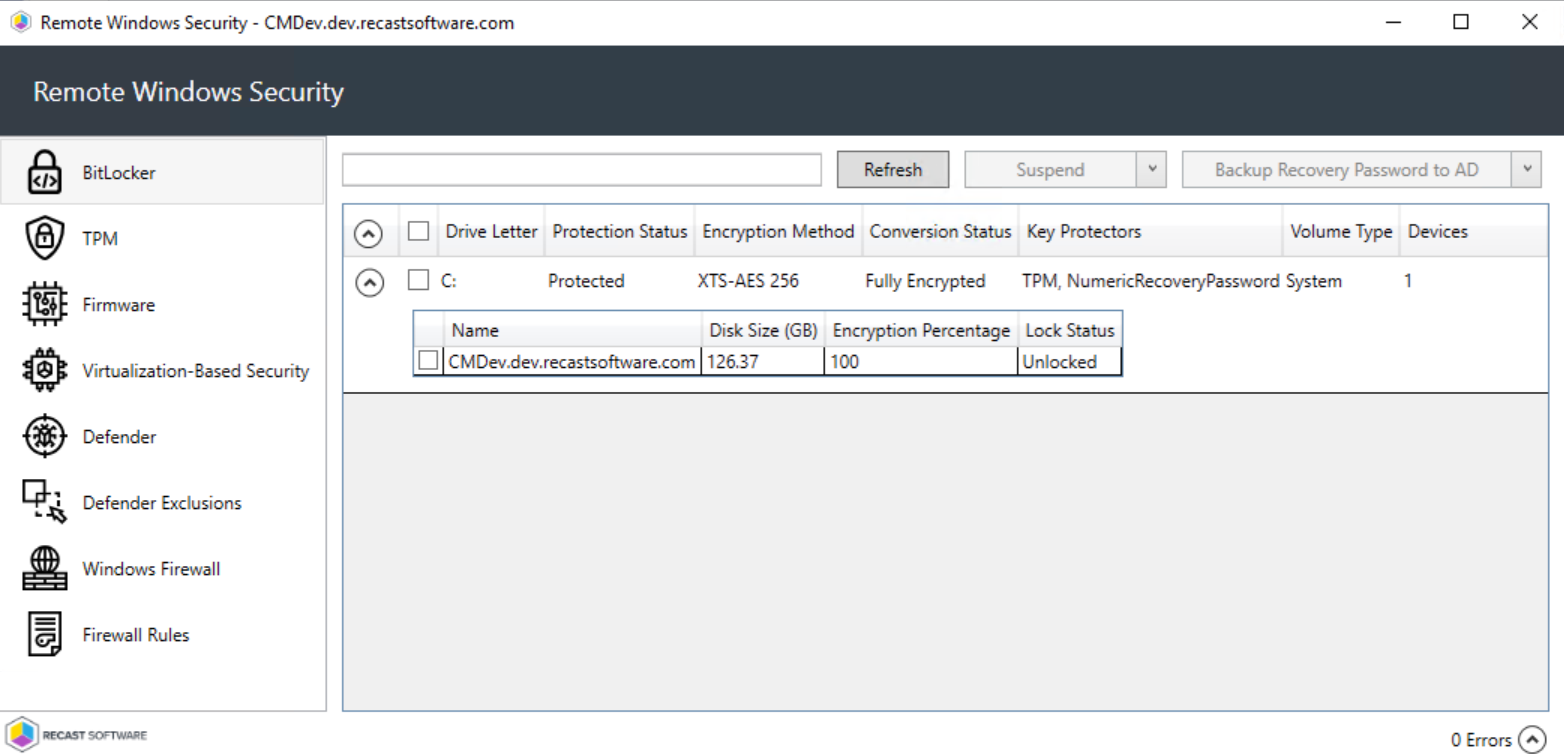The height and width of the screenshot is (754, 1564).
Task: Click the Defender Exclusions icon
Action: pyautogui.click(x=44, y=502)
